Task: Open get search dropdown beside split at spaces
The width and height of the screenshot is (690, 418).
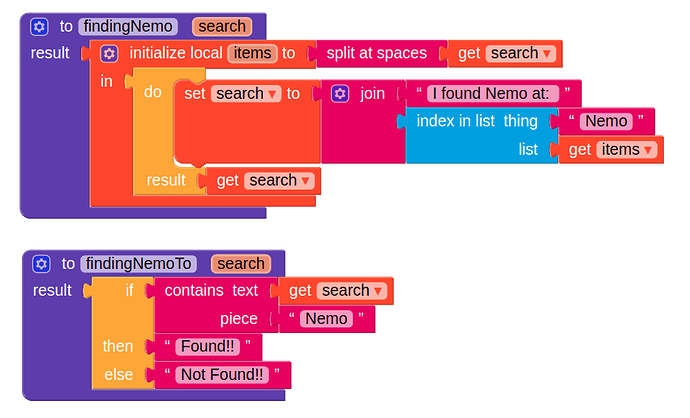Action: [x=548, y=53]
